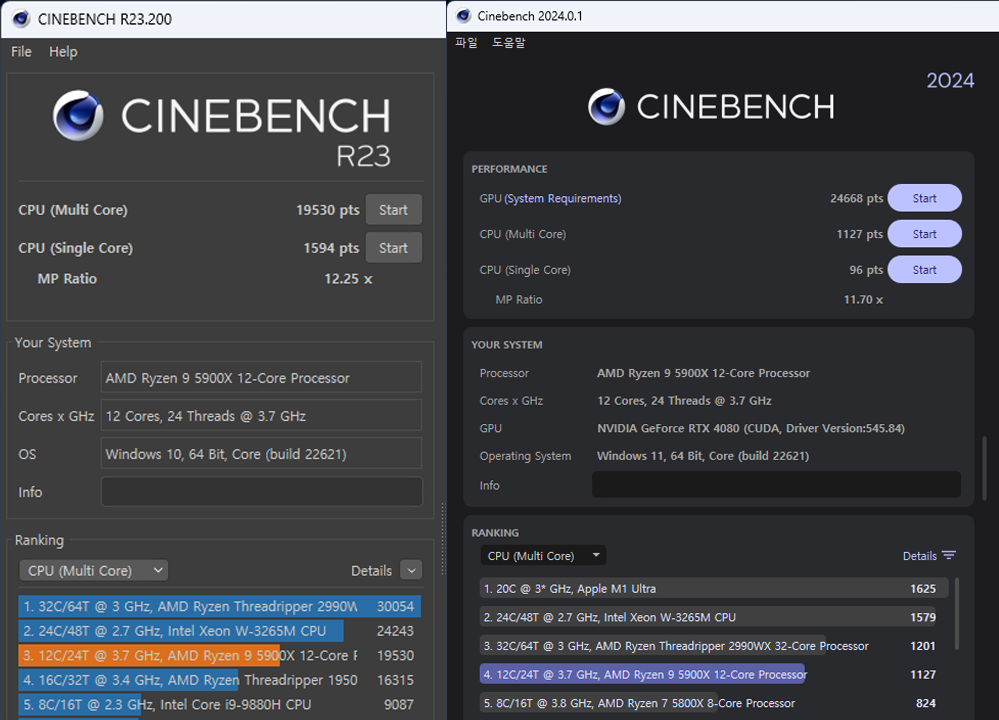The width and height of the screenshot is (999, 720).
Task: Click the 2024 single core score 96 pts
Action: pyautogui.click(x=866, y=270)
